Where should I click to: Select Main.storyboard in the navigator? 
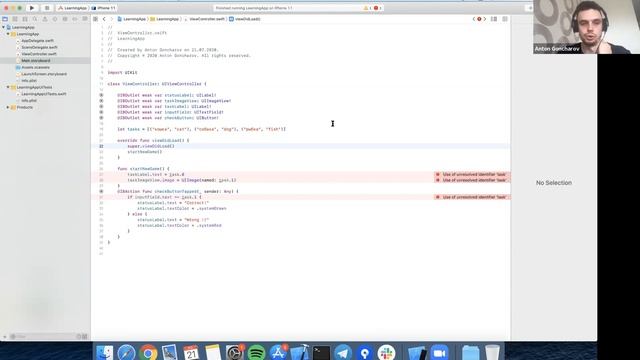(x=36, y=60)
